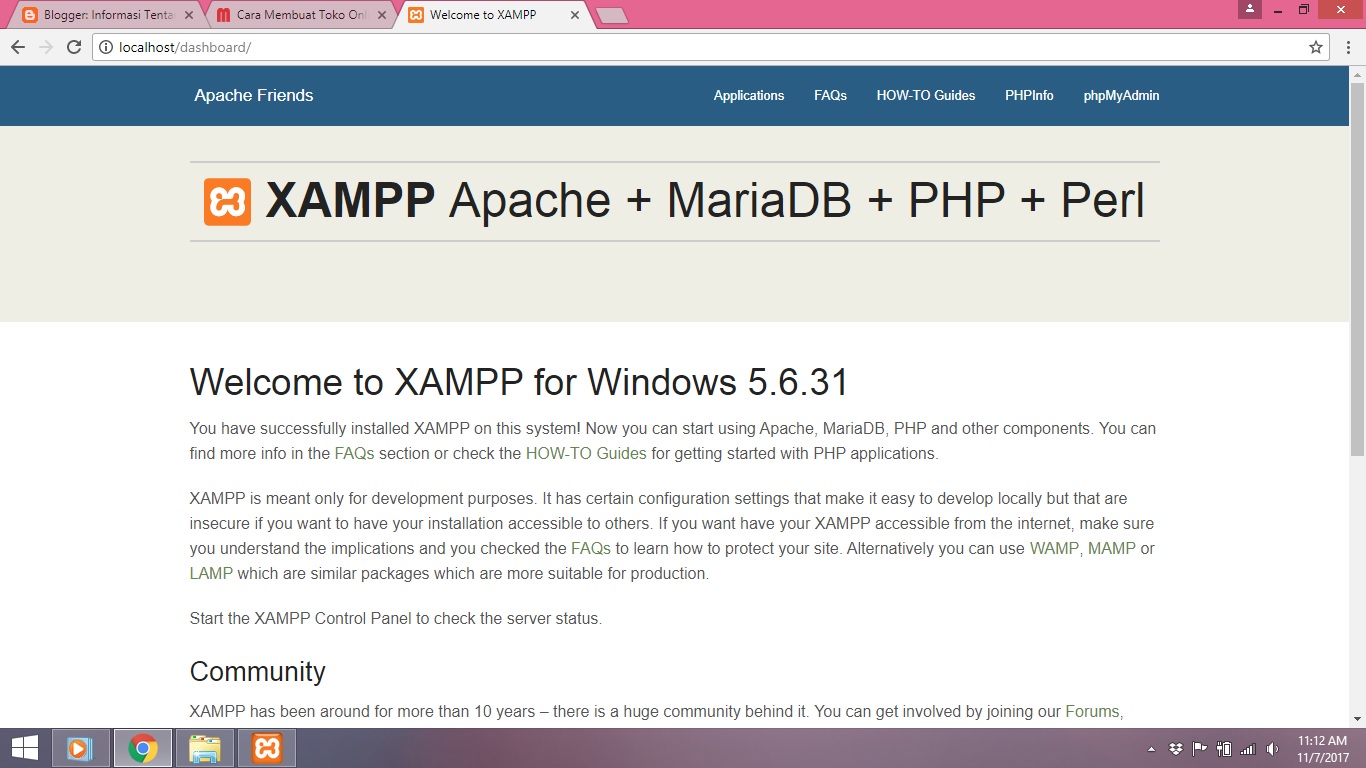
Task: Open the volume speaker tray icon
Action: point(1272,749)
